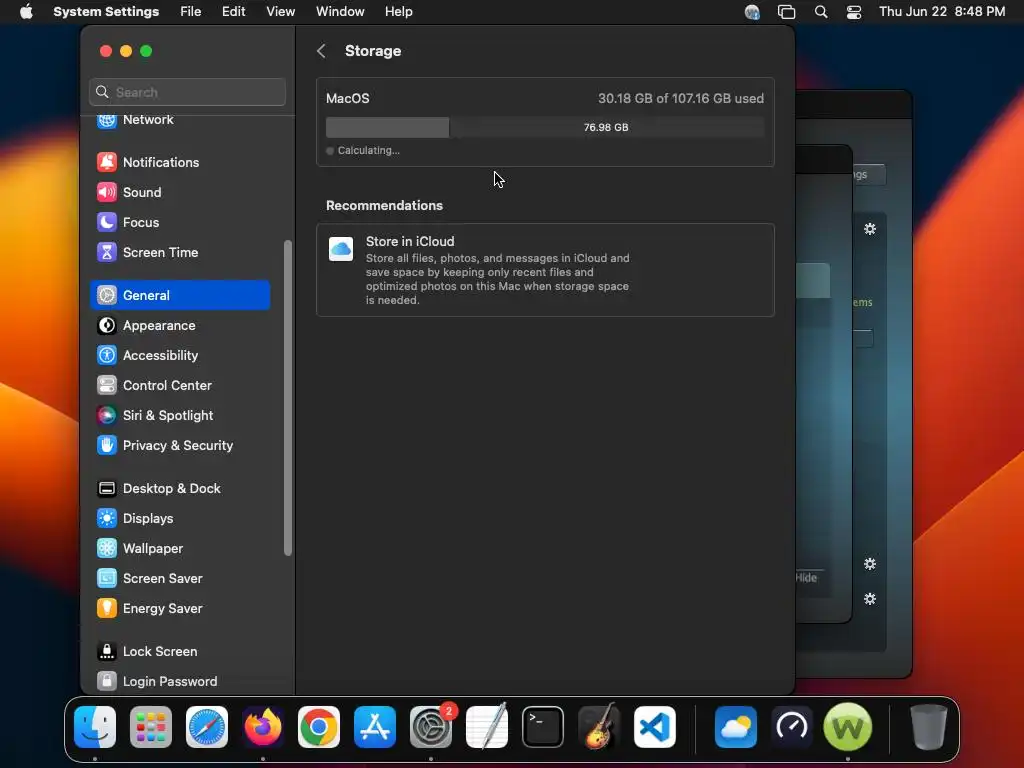Open the System Settings app menu
The height and width of the screenshot is (768, 1024).
(x=106, y=12)
